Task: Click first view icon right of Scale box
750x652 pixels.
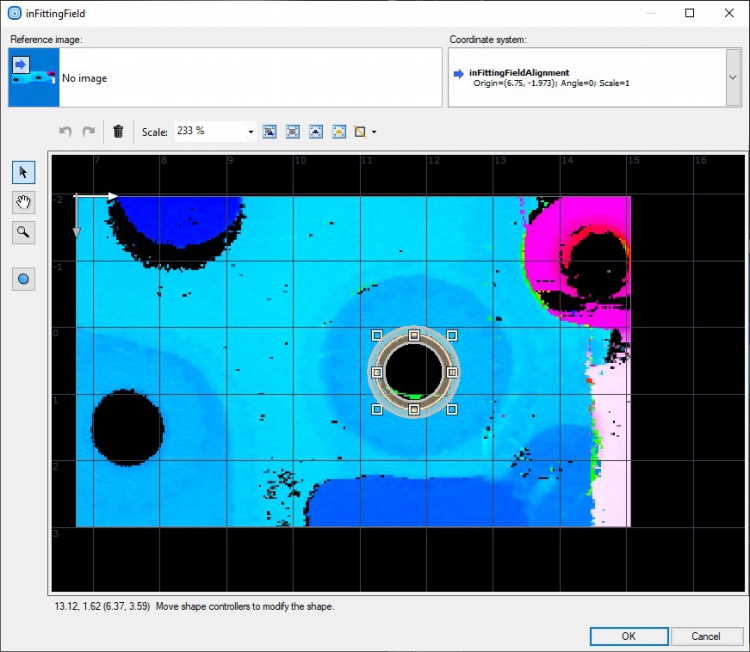Action: 269,131
